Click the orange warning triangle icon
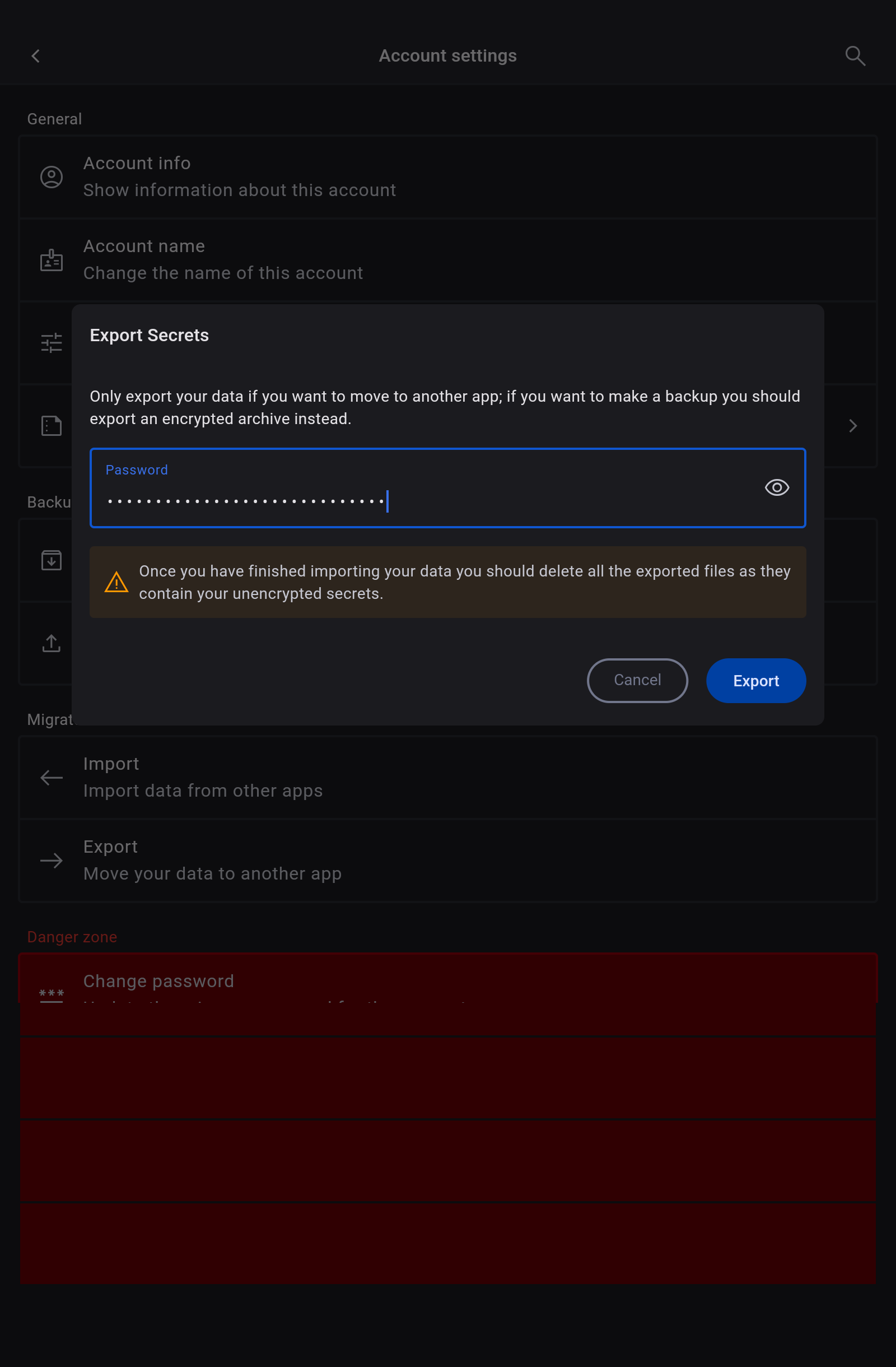 pos(116,582)
